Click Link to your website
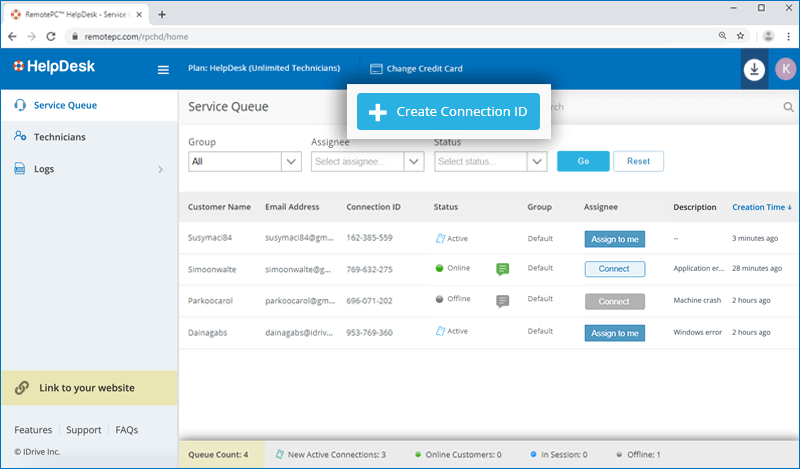 (x=88, y=388)
